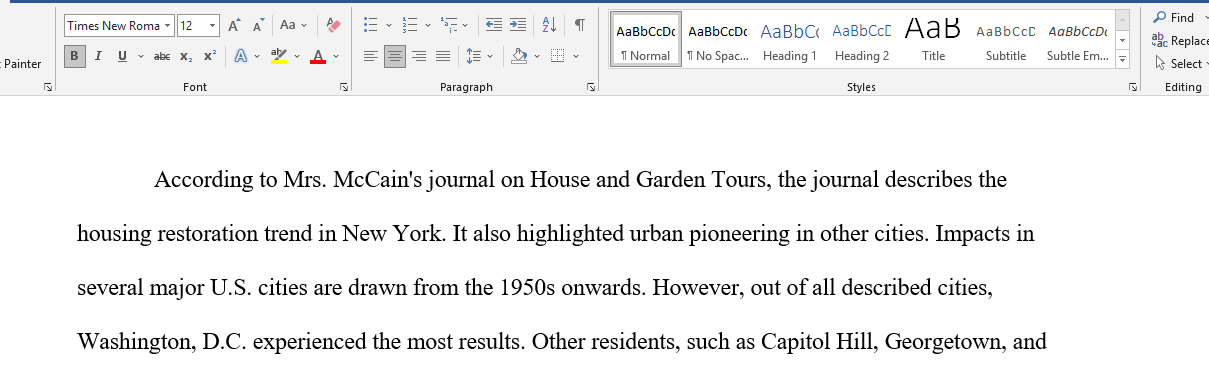1209x365 pixels.
Task: Open Styles pane launcher
Action: pyautogui.click(x=1133, y=88)
